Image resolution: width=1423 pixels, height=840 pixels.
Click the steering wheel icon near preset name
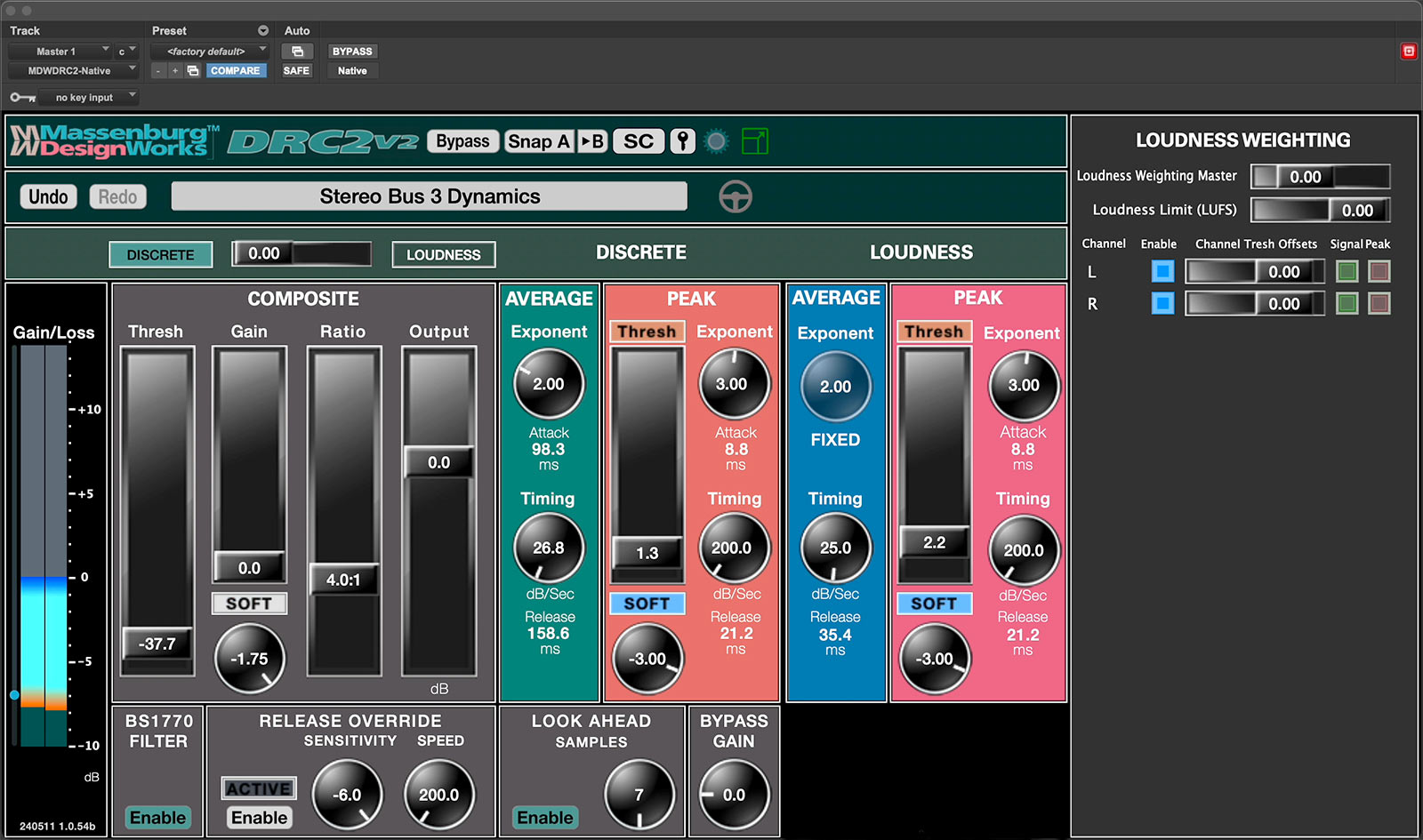735,196
